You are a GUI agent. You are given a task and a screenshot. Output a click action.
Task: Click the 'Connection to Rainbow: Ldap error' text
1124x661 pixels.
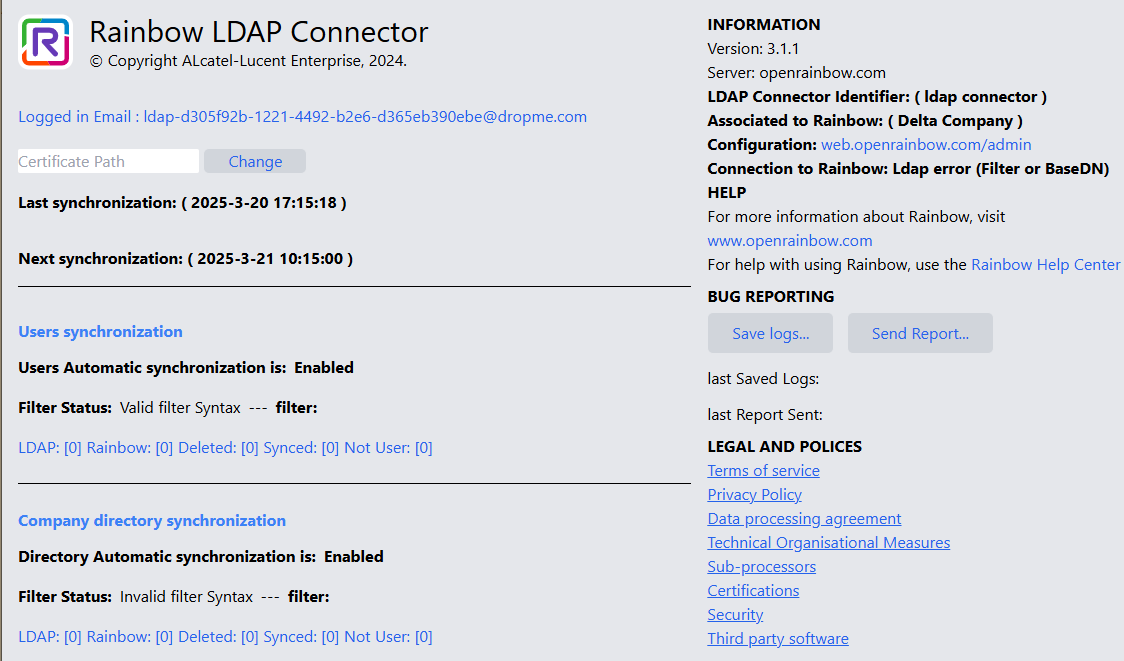(908, 169)
